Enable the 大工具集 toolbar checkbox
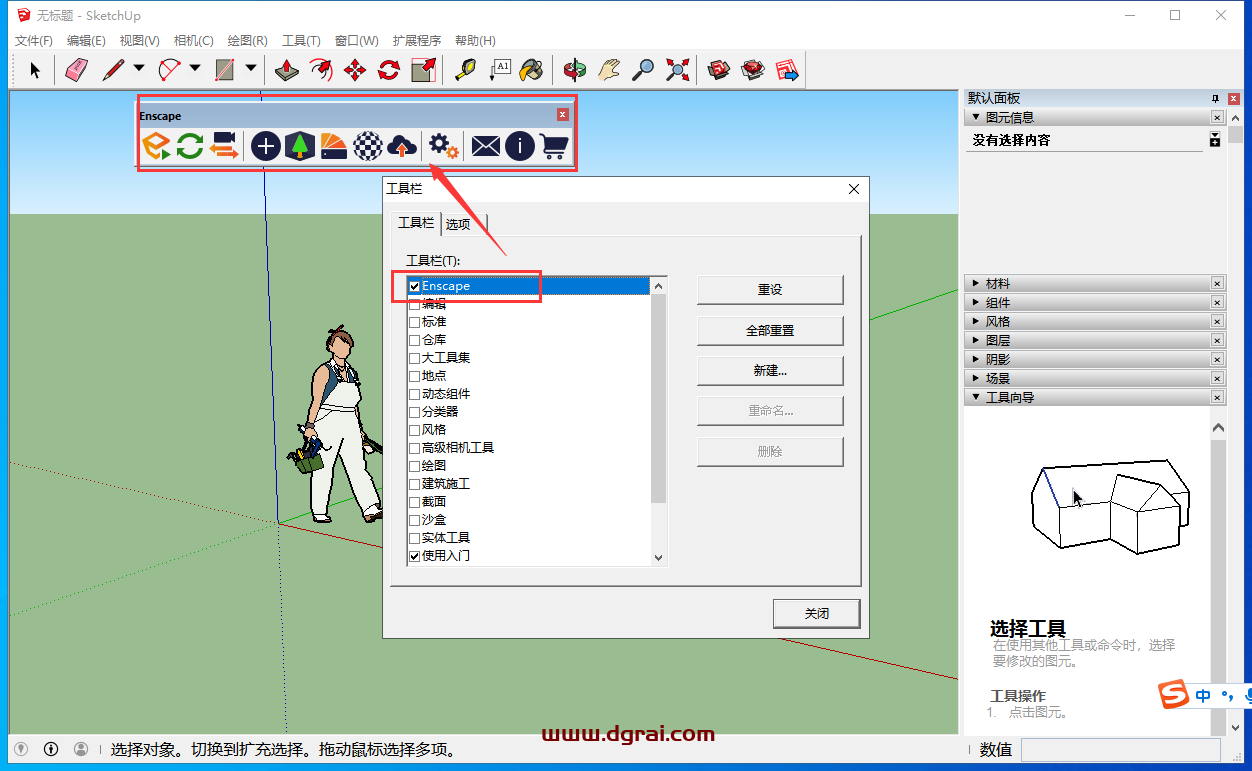 click(414, 358)
